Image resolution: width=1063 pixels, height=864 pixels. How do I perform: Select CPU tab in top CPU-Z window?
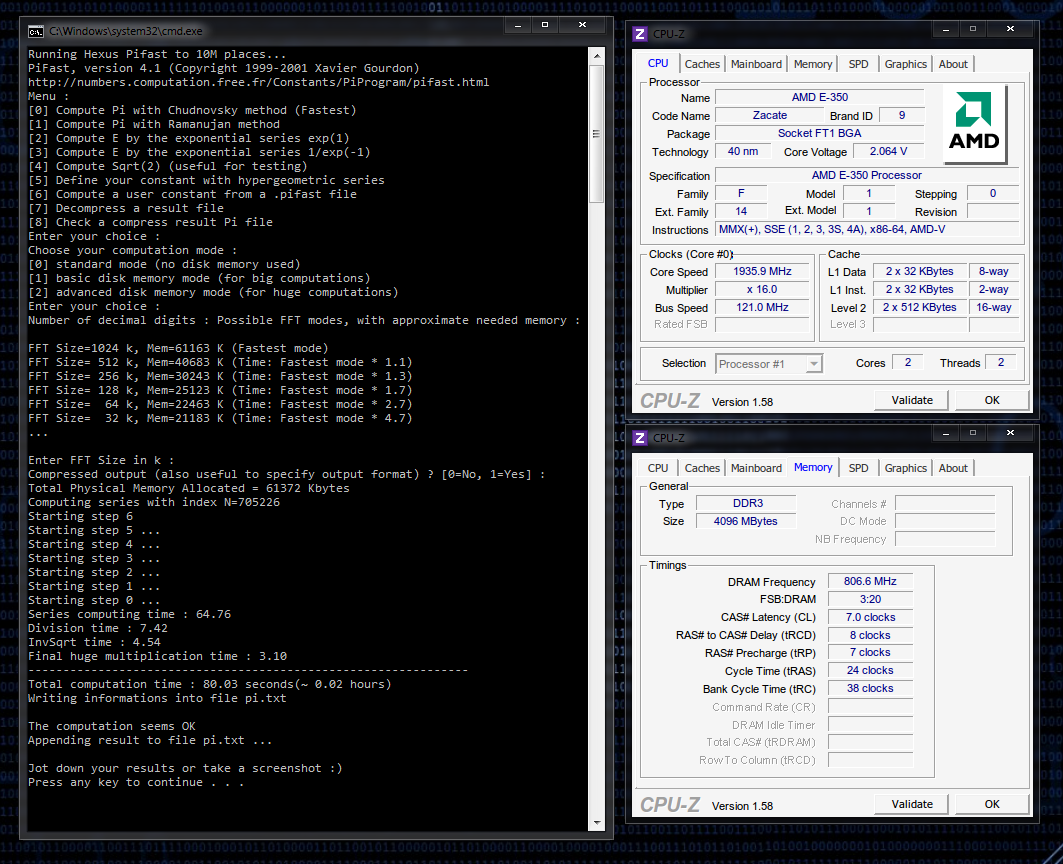[658, 63]
